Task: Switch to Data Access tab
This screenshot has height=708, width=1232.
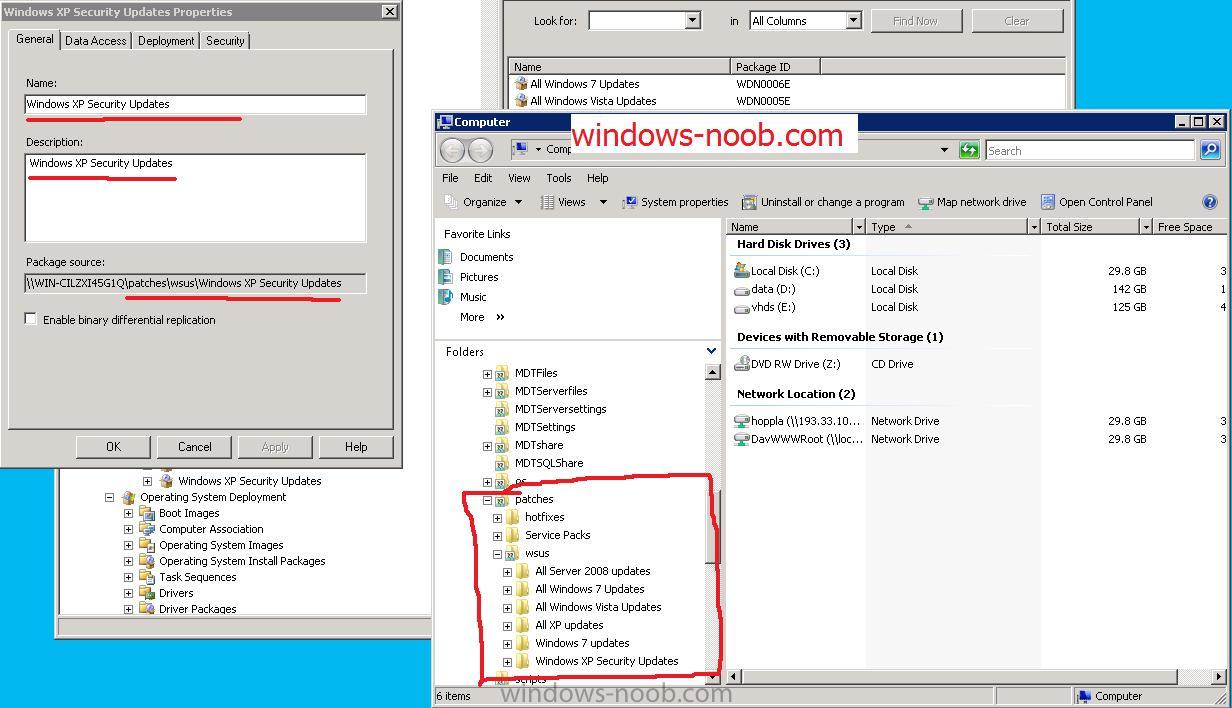Action: point(95,41)
